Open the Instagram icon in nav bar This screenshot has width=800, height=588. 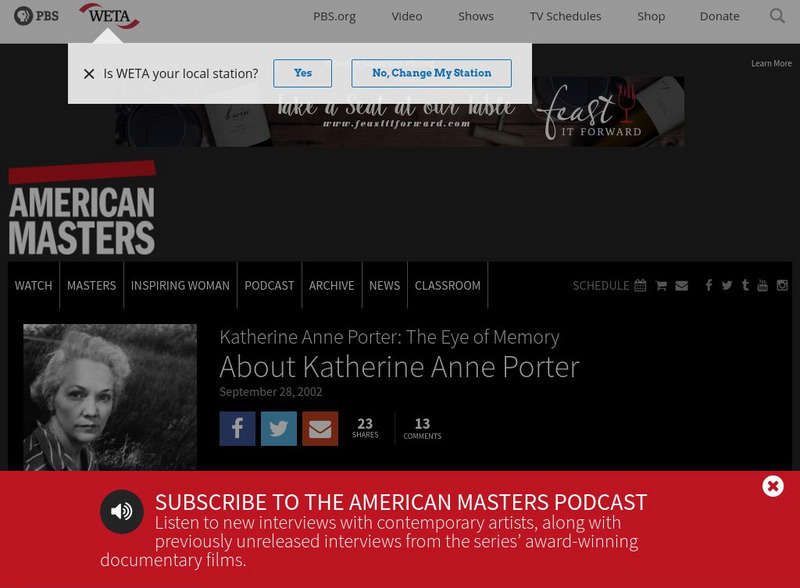click(x=782, y=285)
